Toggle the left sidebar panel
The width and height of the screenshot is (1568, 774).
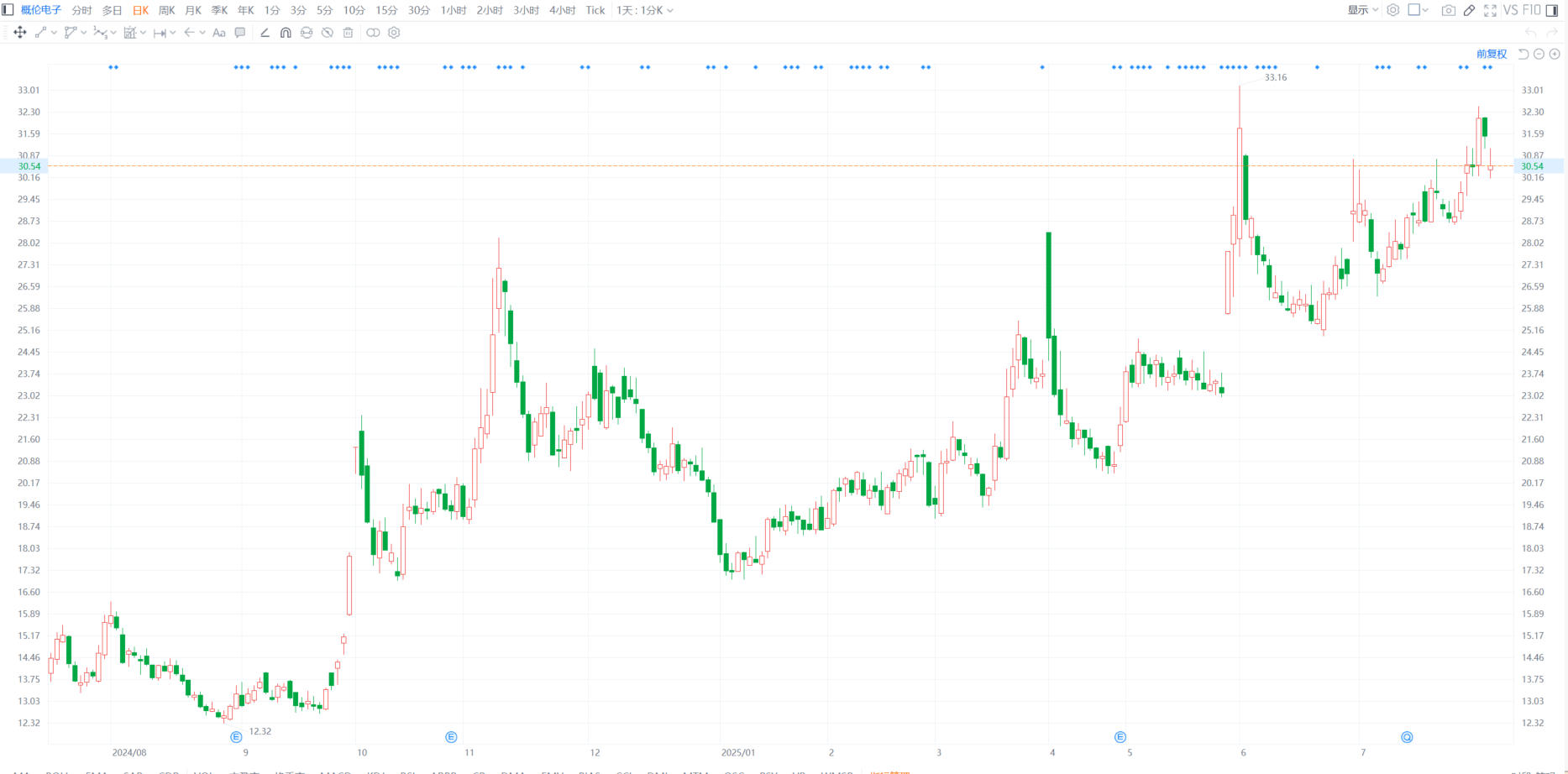(8, 10)
